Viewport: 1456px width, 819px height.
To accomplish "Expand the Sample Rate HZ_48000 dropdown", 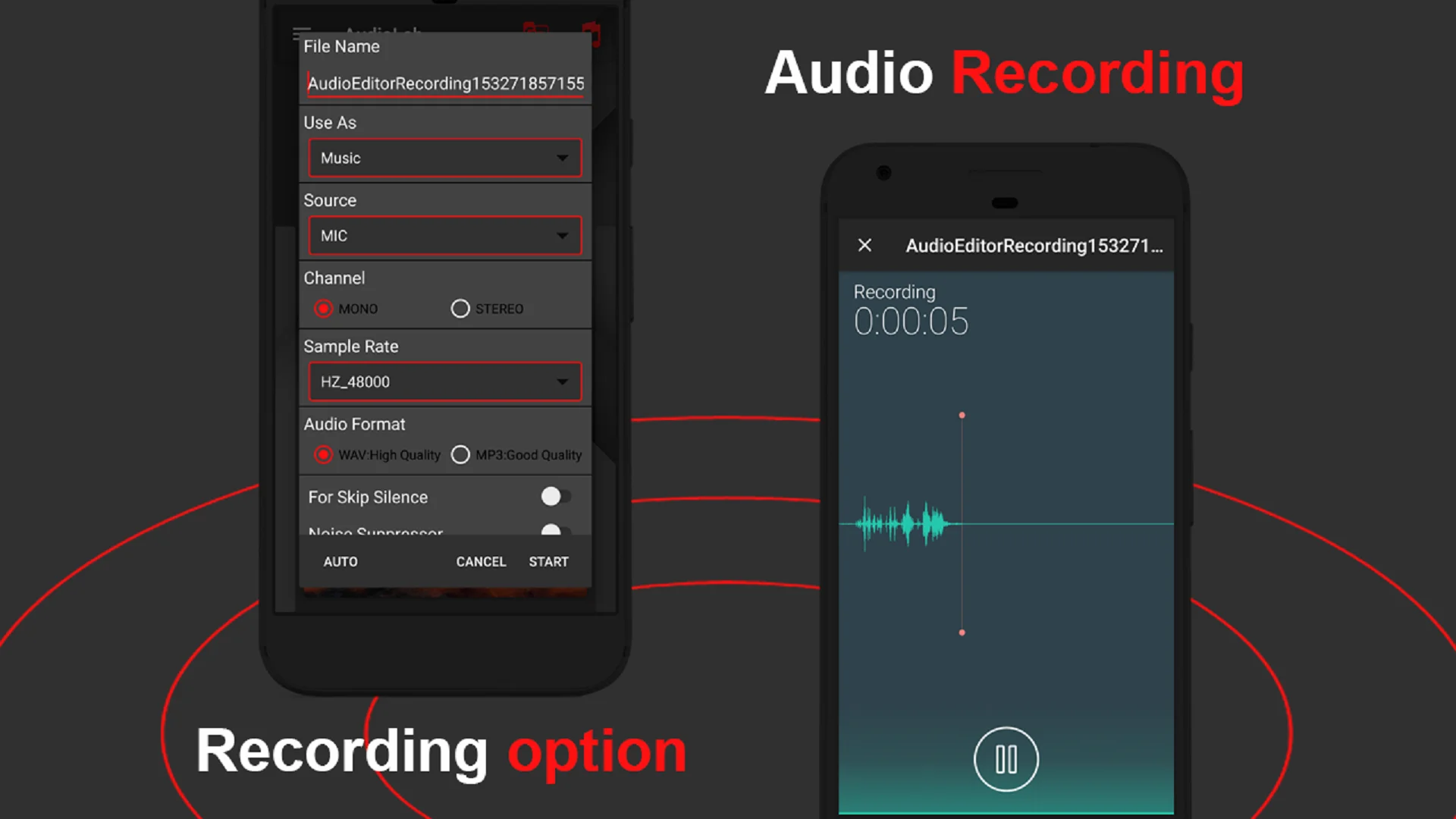I will (445, 381).
